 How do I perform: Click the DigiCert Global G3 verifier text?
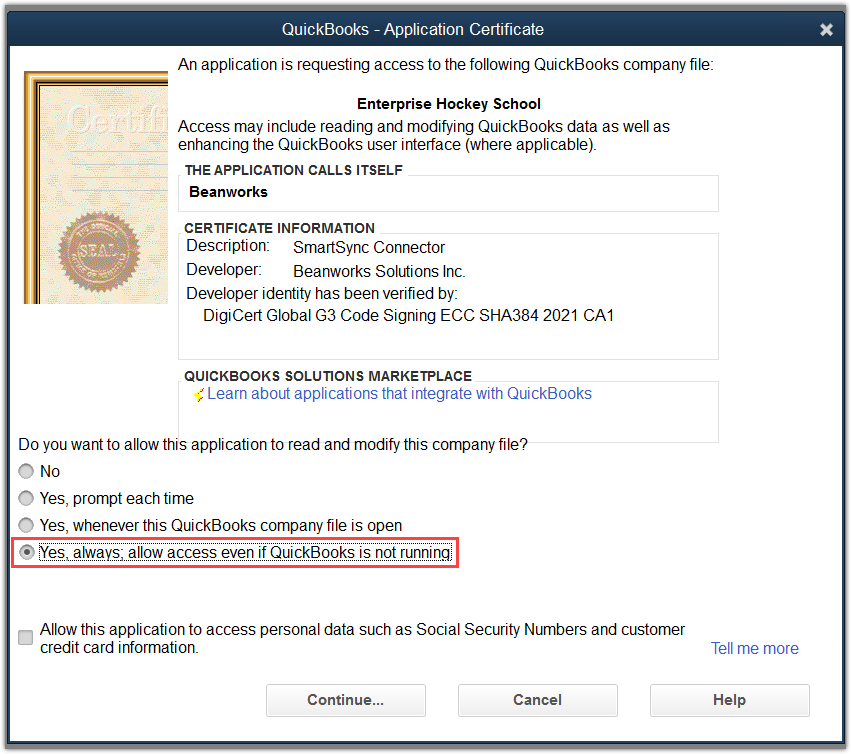tap(408, 315)
